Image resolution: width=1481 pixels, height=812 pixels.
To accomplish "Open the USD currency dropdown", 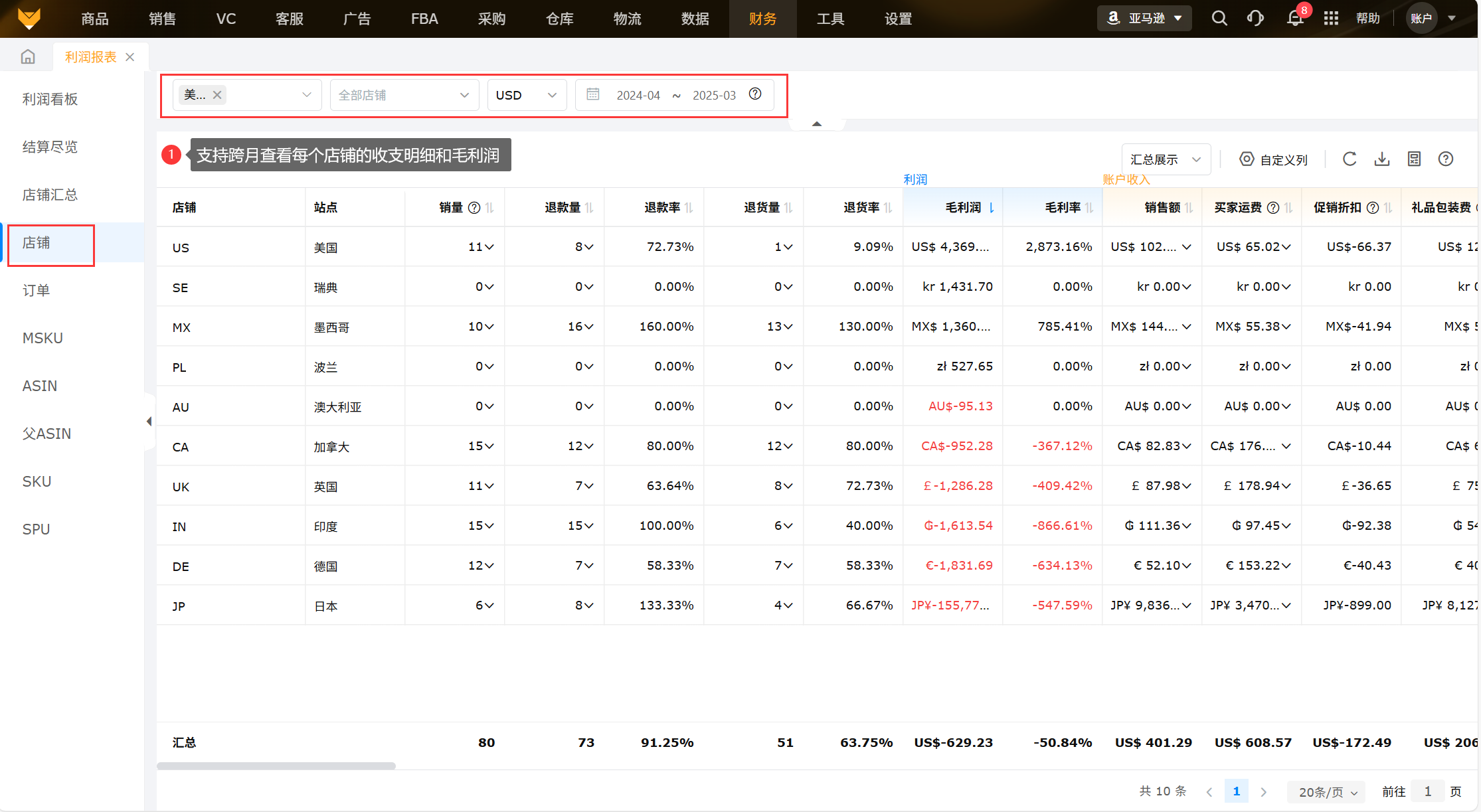I will 527,95.
